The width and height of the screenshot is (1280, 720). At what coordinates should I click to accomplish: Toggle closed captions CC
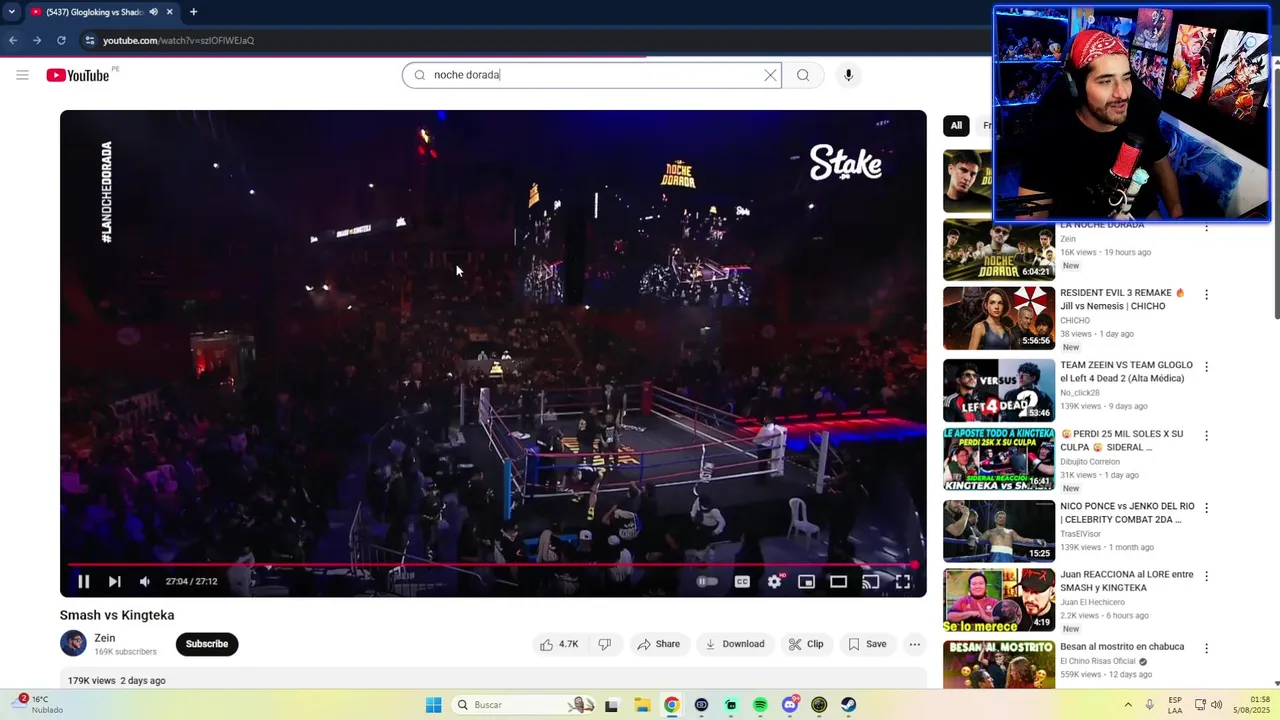point(742,582)
